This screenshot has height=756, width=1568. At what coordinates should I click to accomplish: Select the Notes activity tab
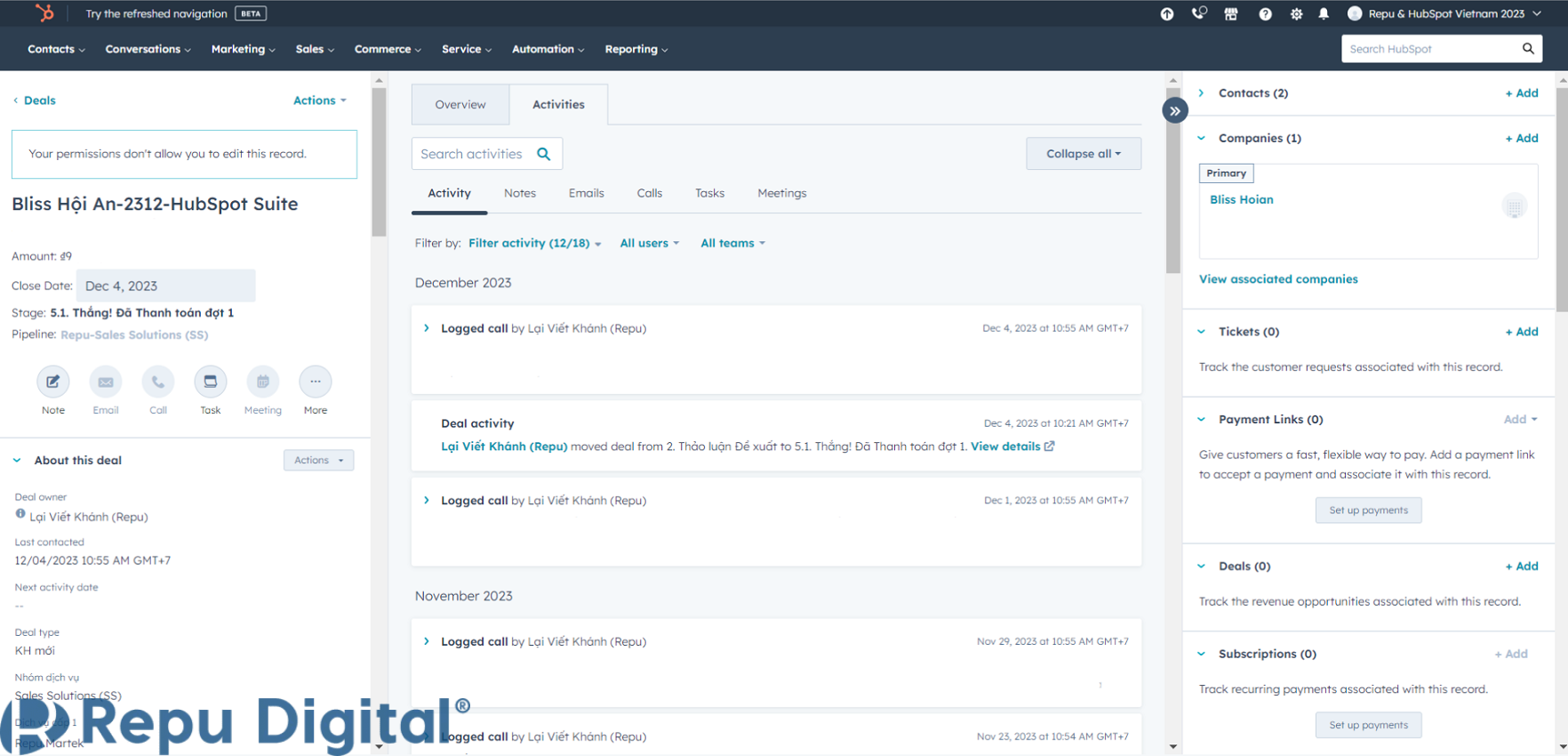520,193
